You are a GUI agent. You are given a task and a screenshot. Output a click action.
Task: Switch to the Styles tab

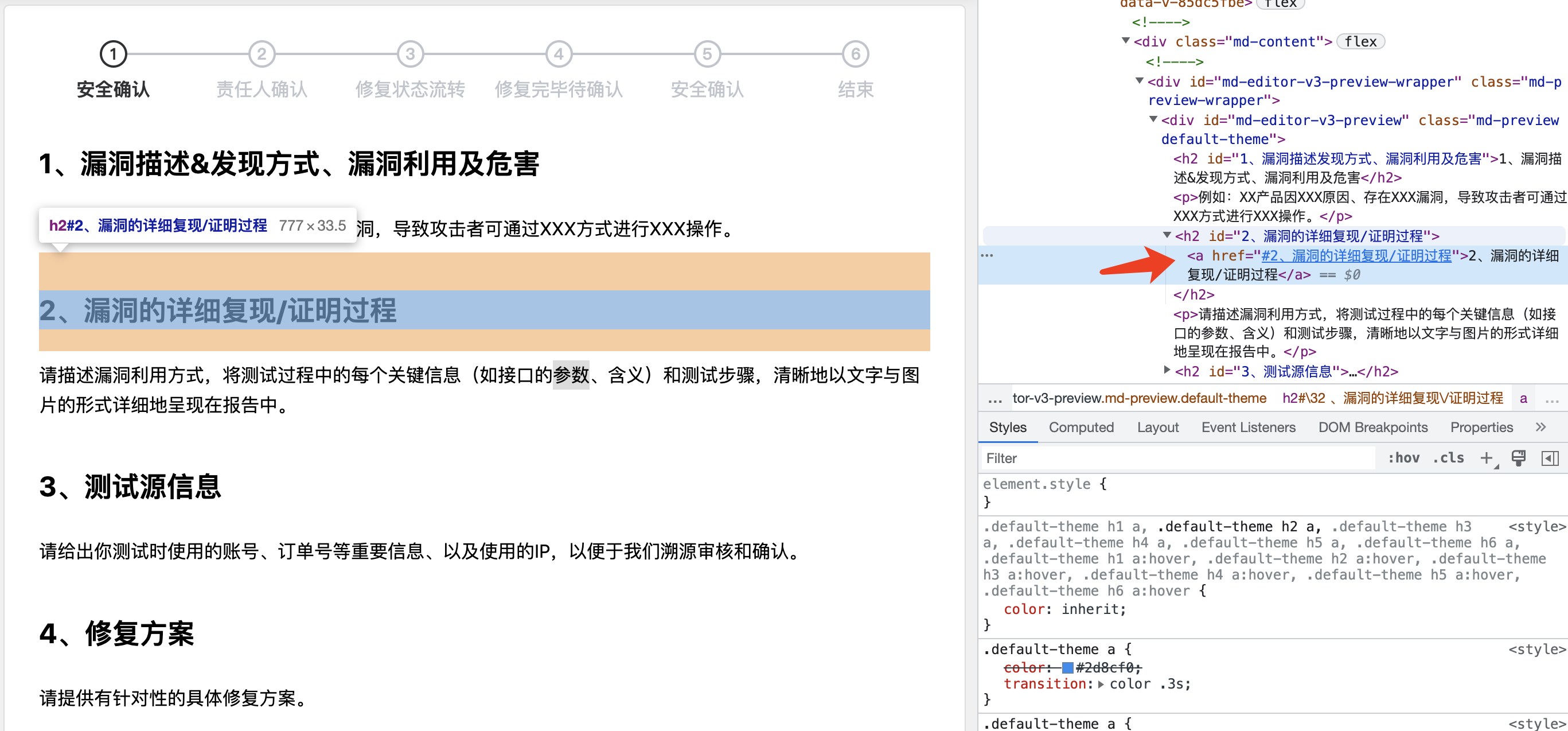point(1008,427)
